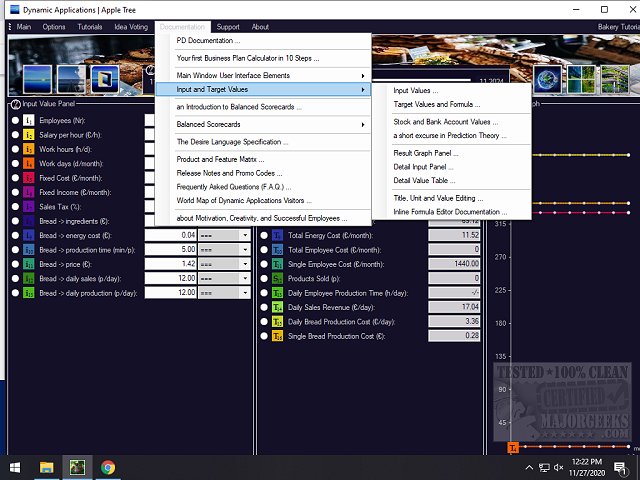The image size is (640, 480).
Task: Open Result Graph Panel documentation
Action: tap(426, 153)
